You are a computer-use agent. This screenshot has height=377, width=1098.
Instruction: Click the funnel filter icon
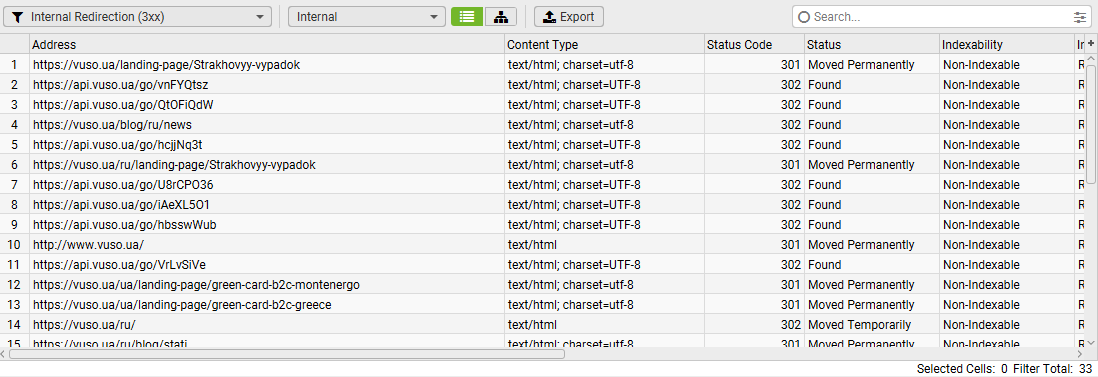pyautogui.click(x=18, y=17)
